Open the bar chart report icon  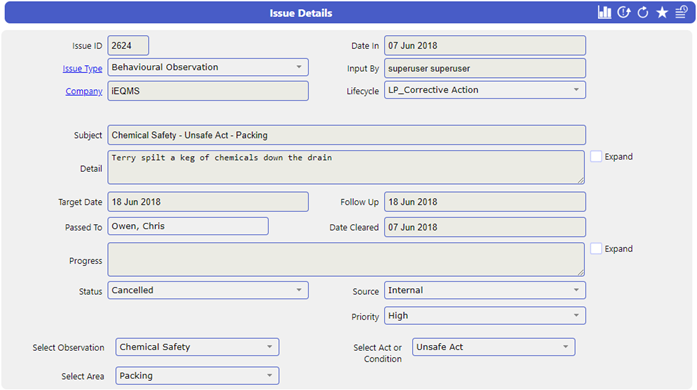(604, 12)
